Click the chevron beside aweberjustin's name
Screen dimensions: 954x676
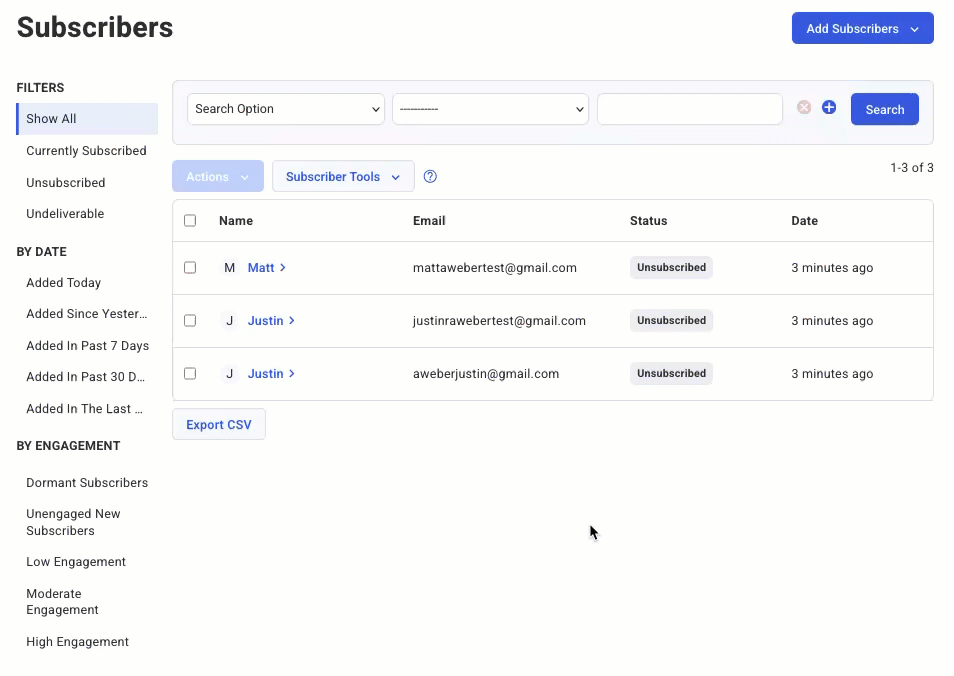click(292, 374)
